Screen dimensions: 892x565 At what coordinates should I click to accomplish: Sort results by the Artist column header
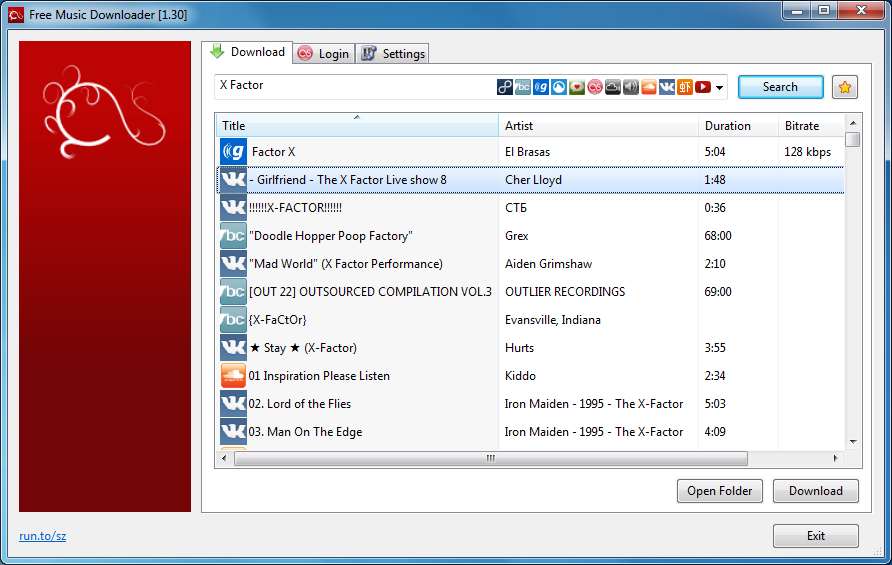tap(597, 126)
